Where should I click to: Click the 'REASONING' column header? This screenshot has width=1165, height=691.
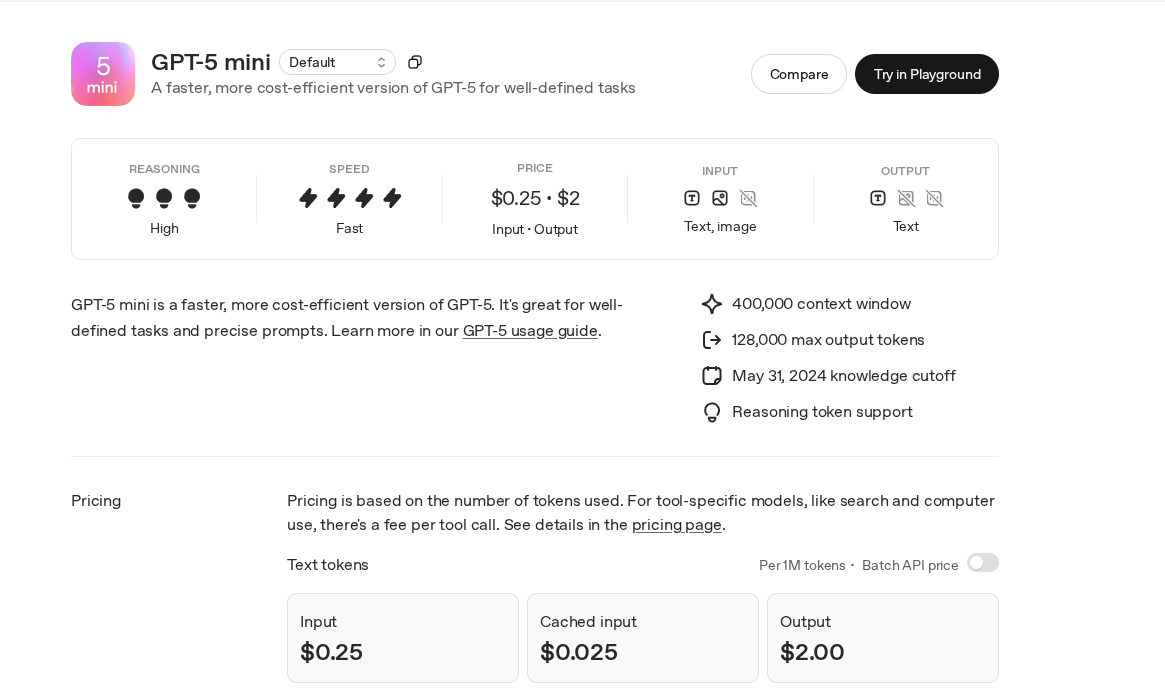click(x=164, y=169)
